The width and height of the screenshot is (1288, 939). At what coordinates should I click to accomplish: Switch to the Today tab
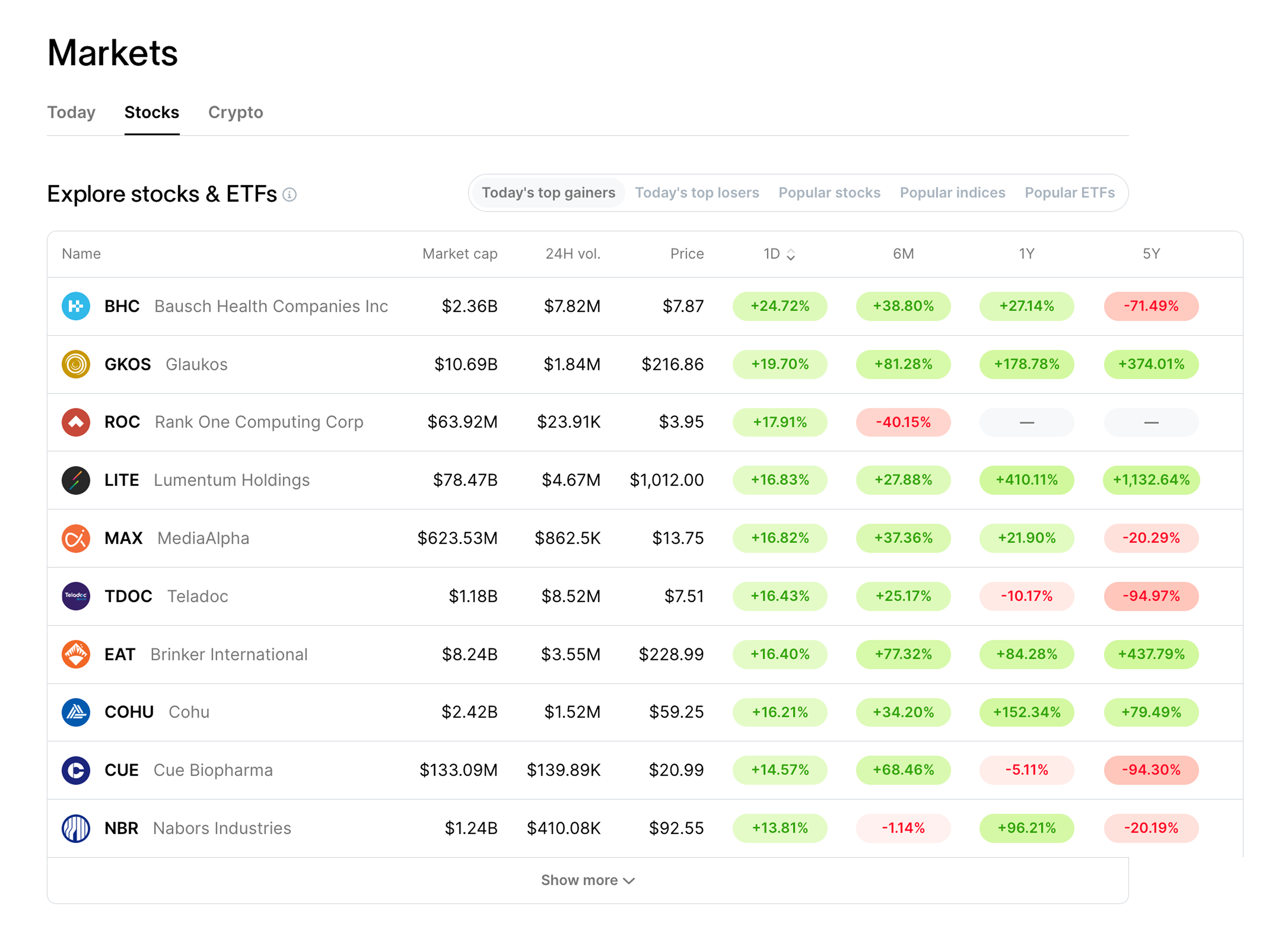[71, 112]
